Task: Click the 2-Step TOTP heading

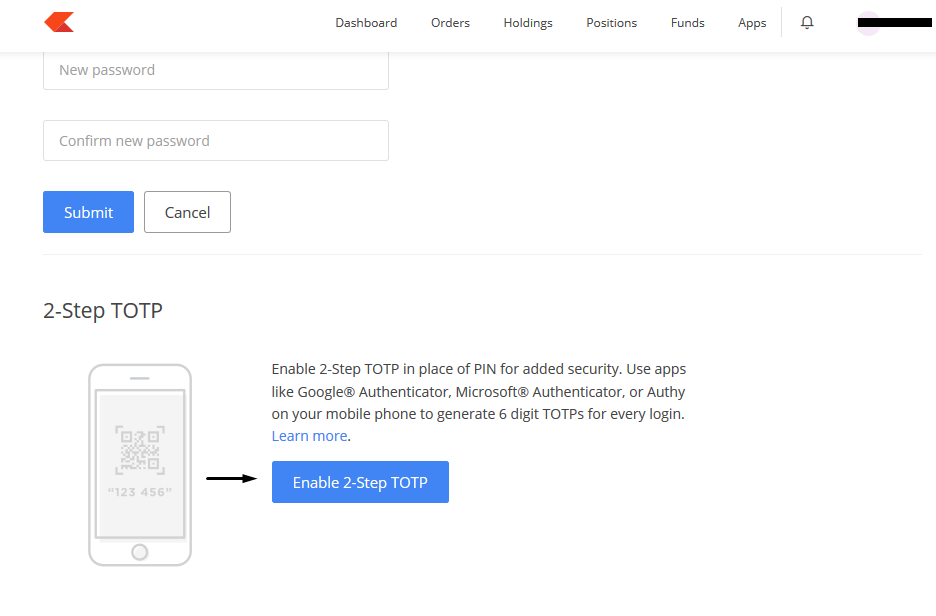Action: pos(103,310)
